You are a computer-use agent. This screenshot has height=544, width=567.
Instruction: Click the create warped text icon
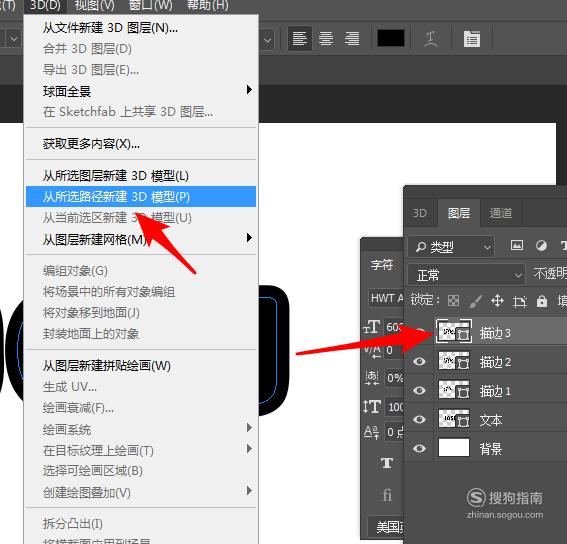coord(431,39)
